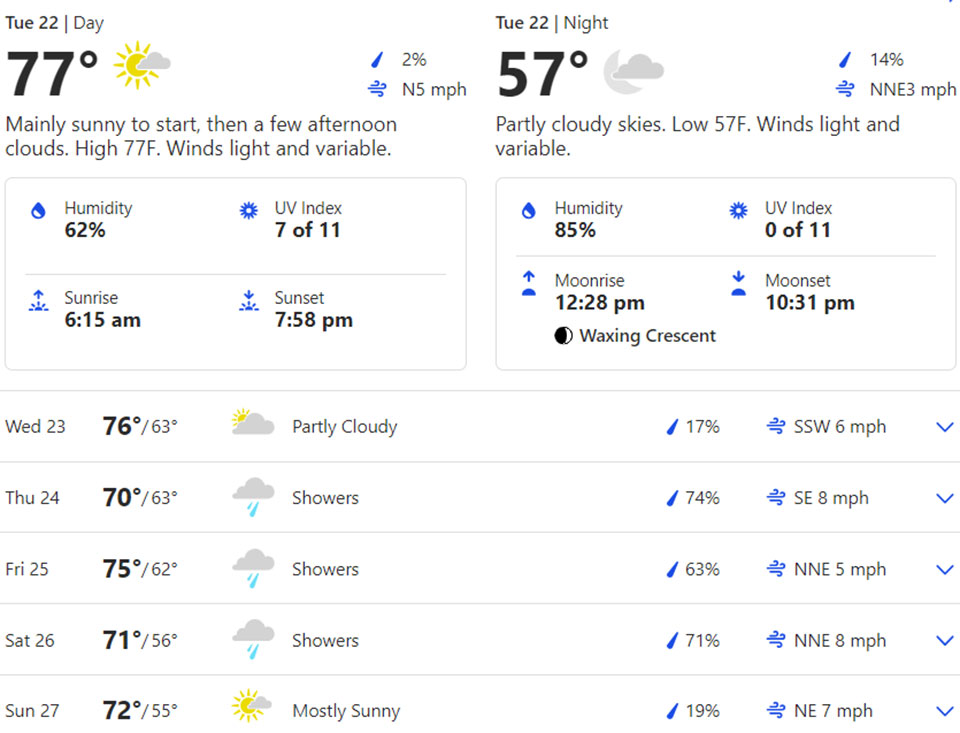Click the Moonset icon in the Night card
960x733 pixels.
tap(738, 283)
